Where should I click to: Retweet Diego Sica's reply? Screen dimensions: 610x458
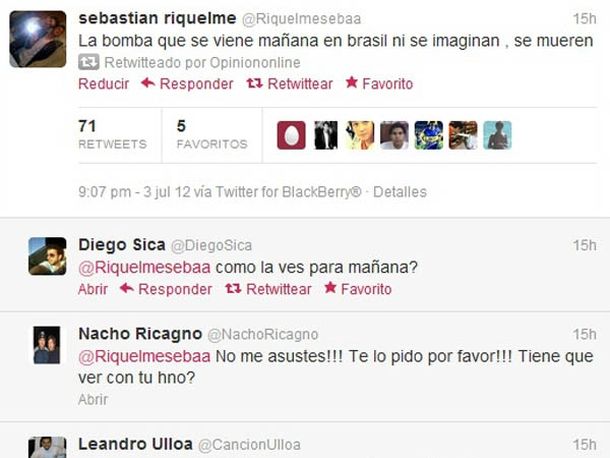tap(268, 289)
